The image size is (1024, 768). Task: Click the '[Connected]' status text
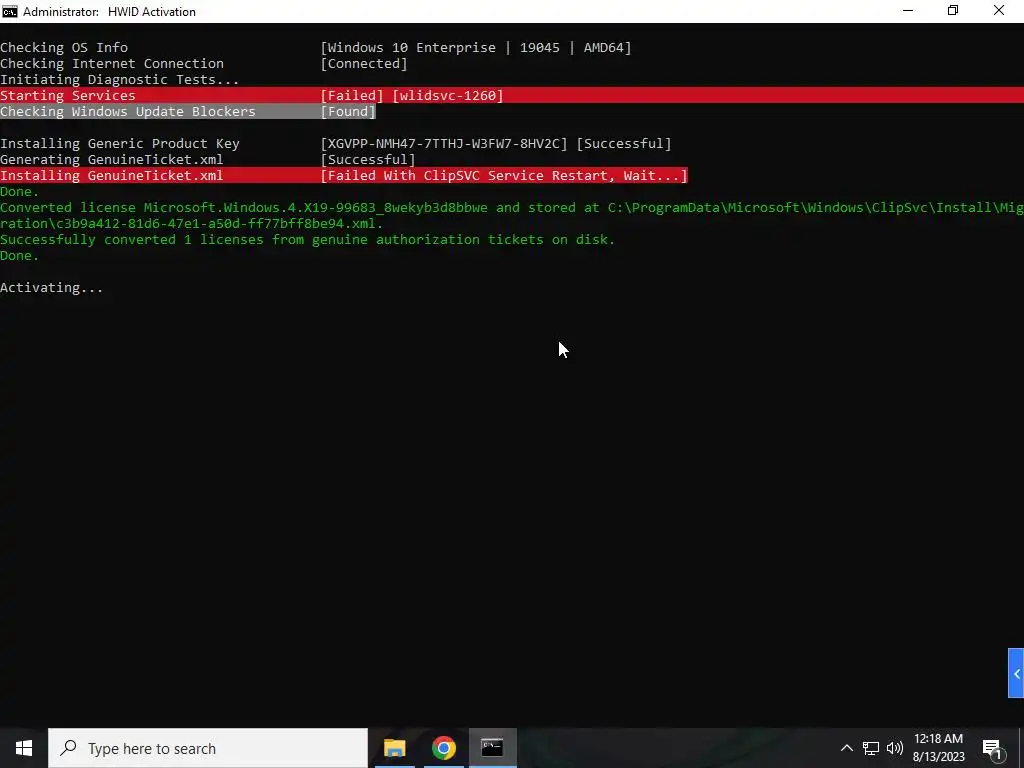click(364, 63)
